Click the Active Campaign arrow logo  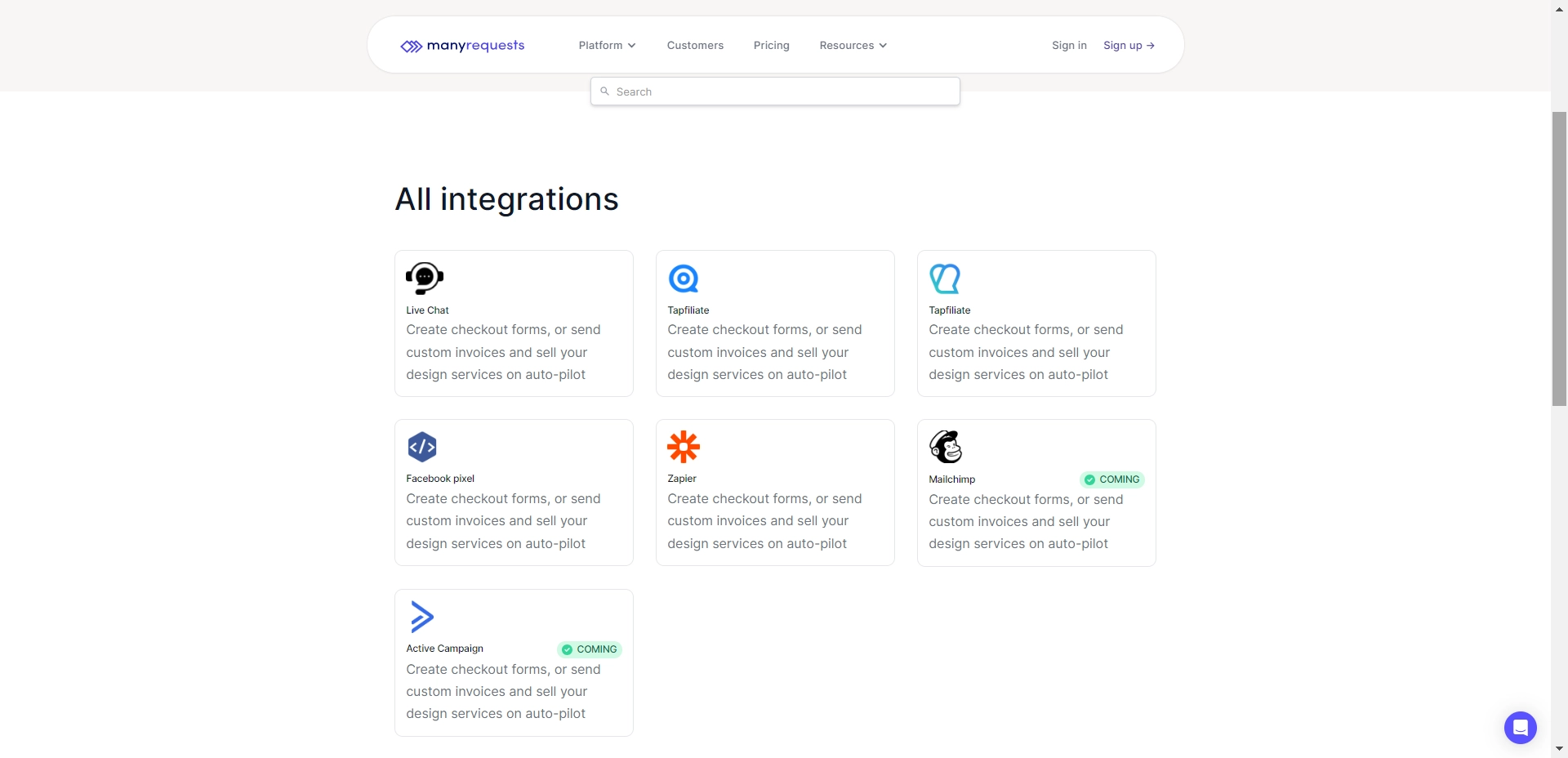(x=422, y=616)
